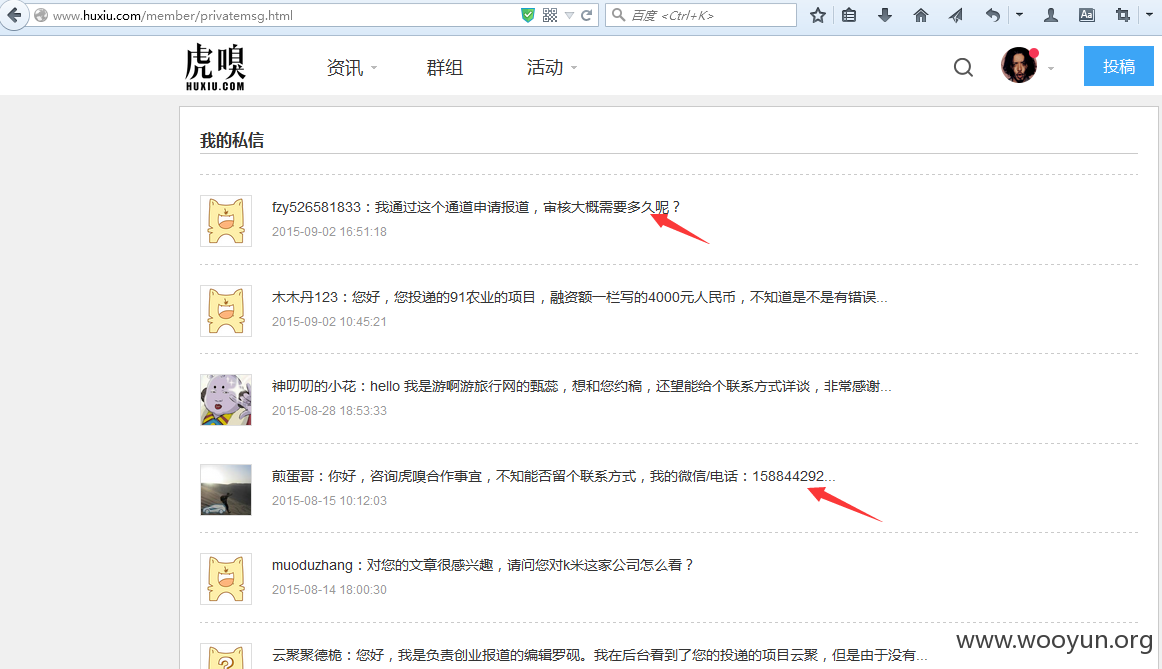
Task: Open avatar of 煎蛋哥
Action: point(226,490)
